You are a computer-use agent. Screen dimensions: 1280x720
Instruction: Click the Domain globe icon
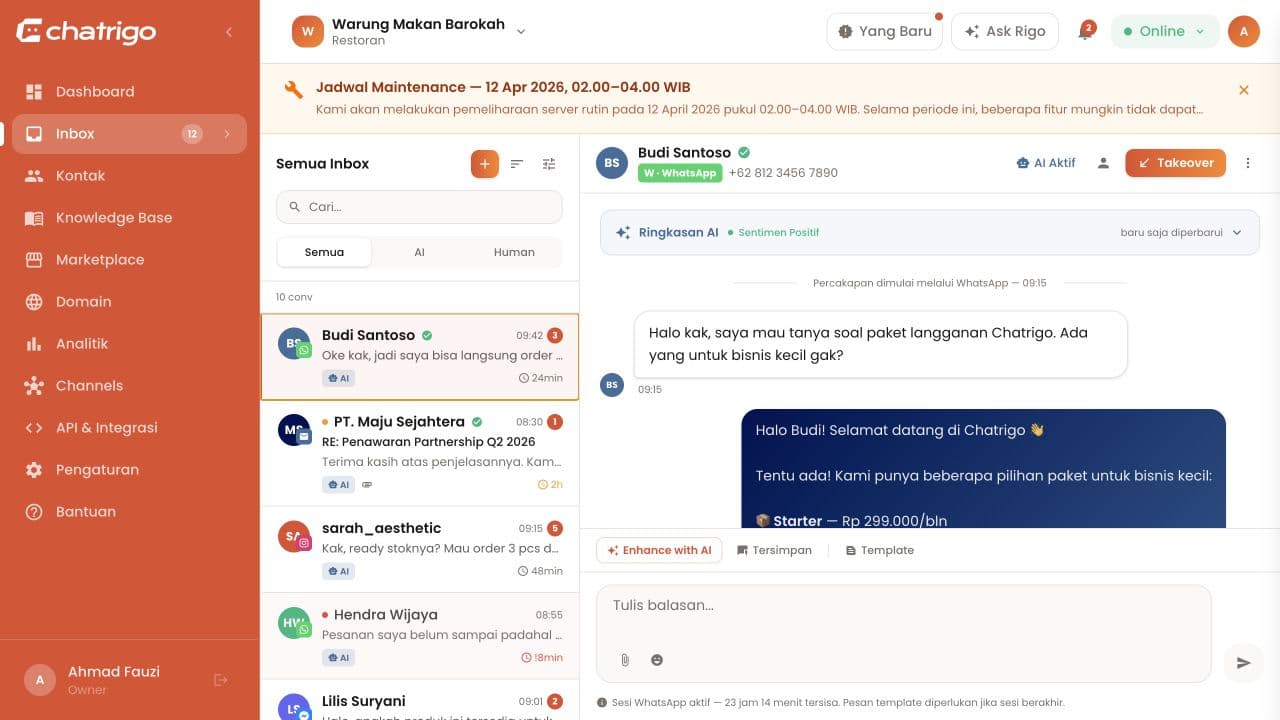tap(34, 302)
